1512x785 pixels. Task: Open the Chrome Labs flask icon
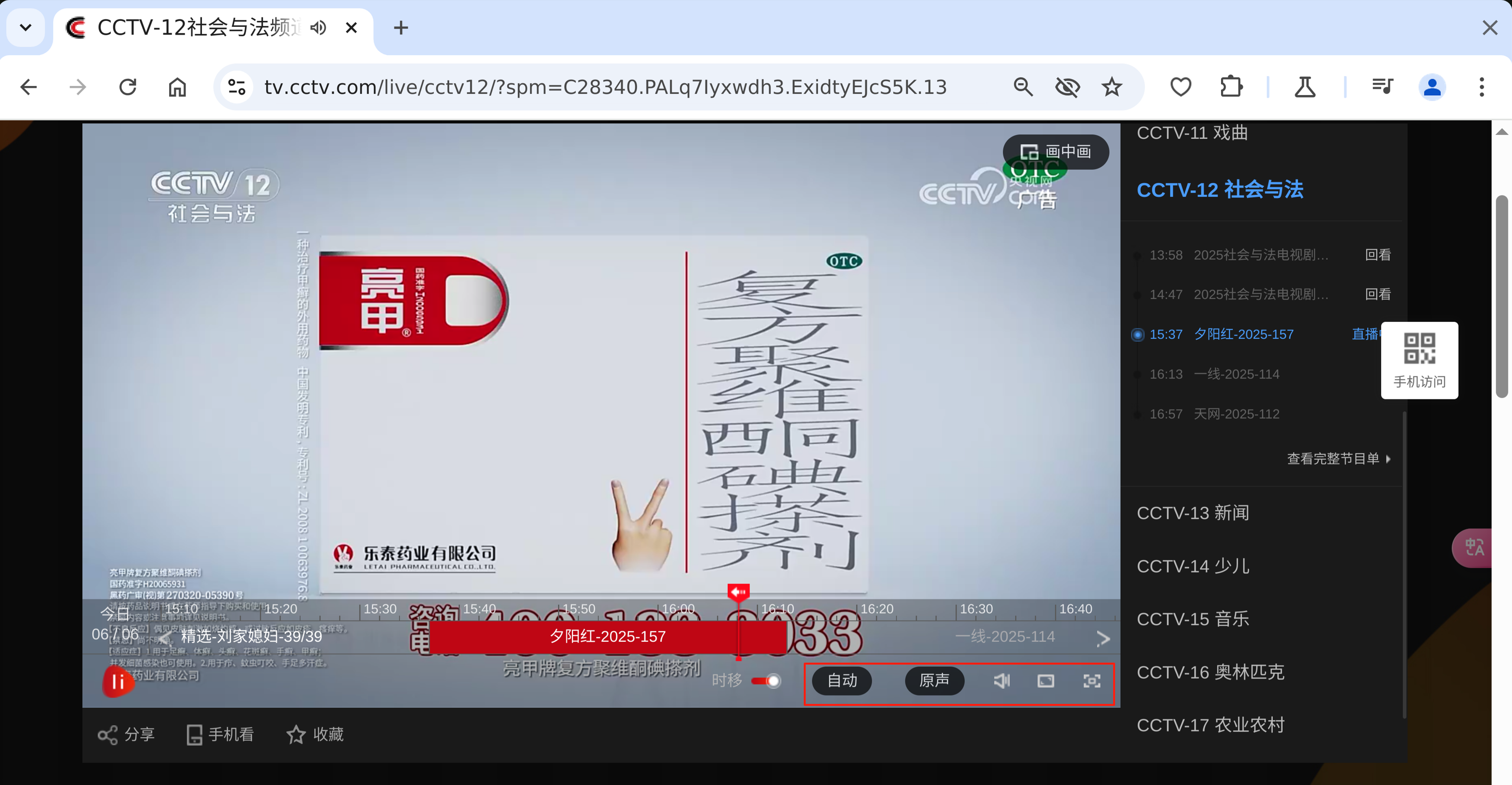tap(1305, 88)
